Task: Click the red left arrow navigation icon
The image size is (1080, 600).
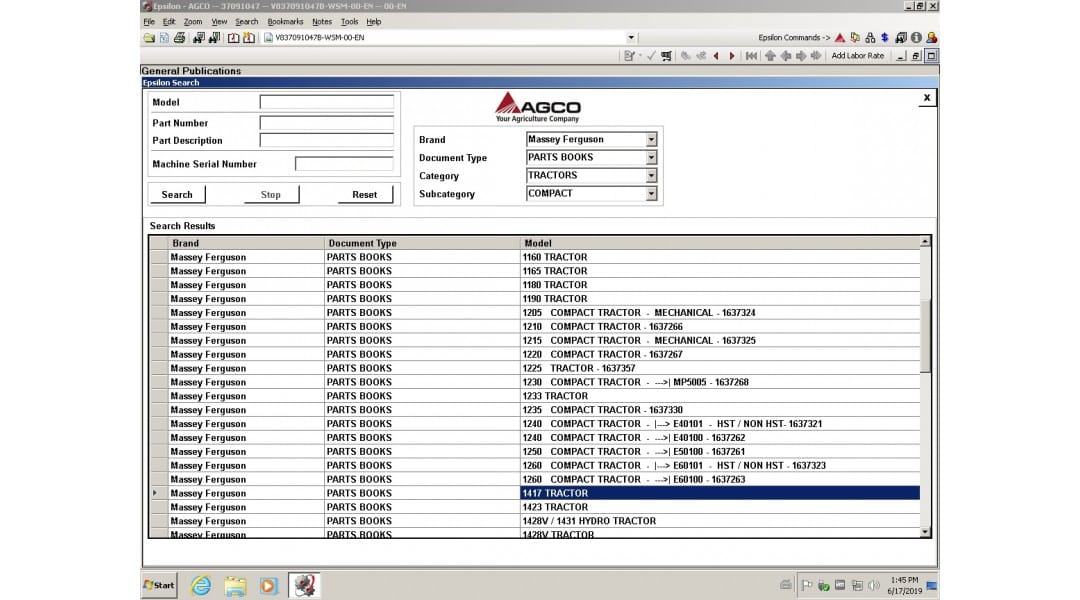Action: tap(716, 56)
